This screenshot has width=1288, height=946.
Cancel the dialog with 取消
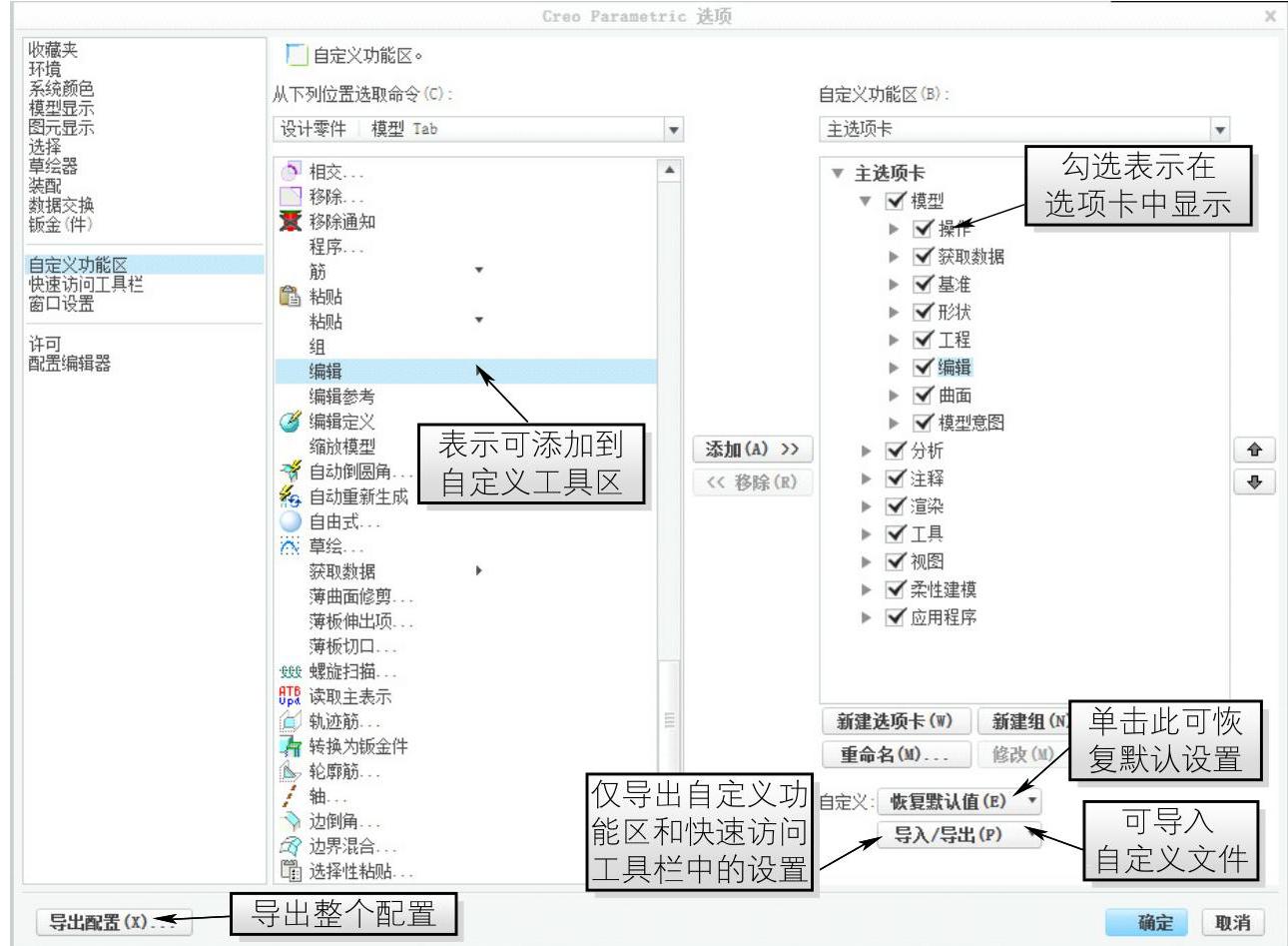1233,923
